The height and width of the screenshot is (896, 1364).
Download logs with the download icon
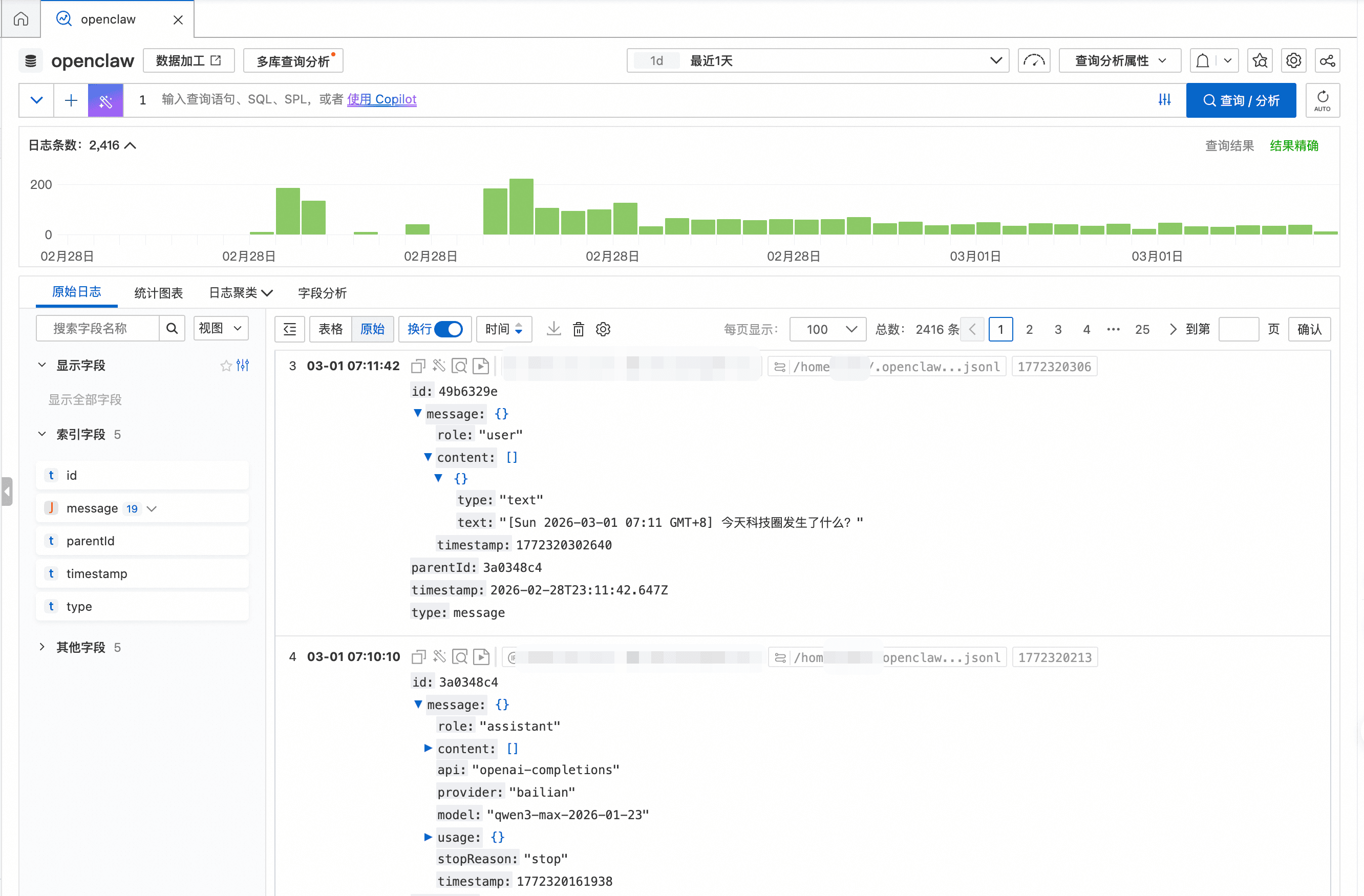point(553,329)
